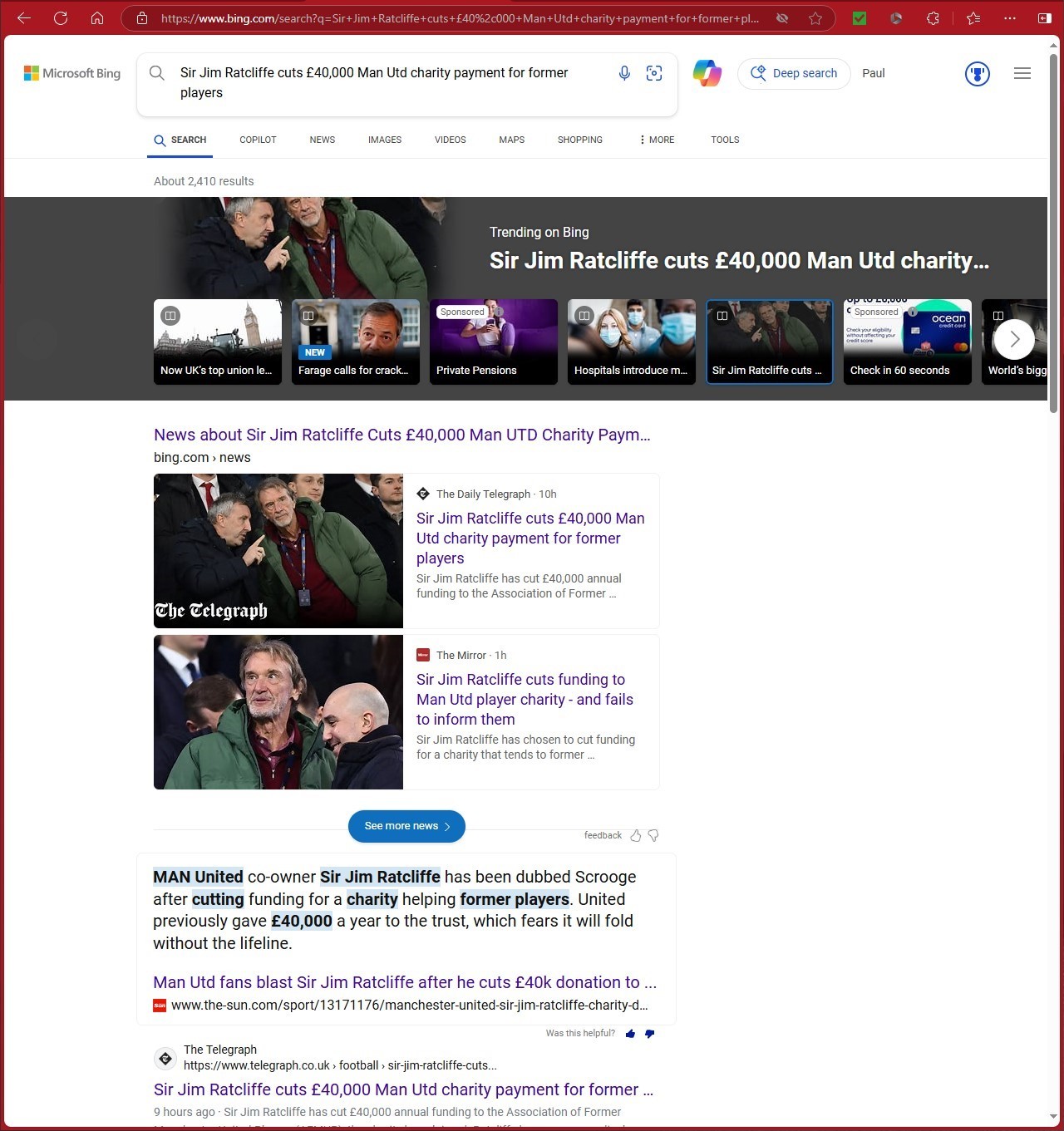Open visual search camera icon
The width and height of the screenshot is (1064, 1131).
click(x=654, y=73)
